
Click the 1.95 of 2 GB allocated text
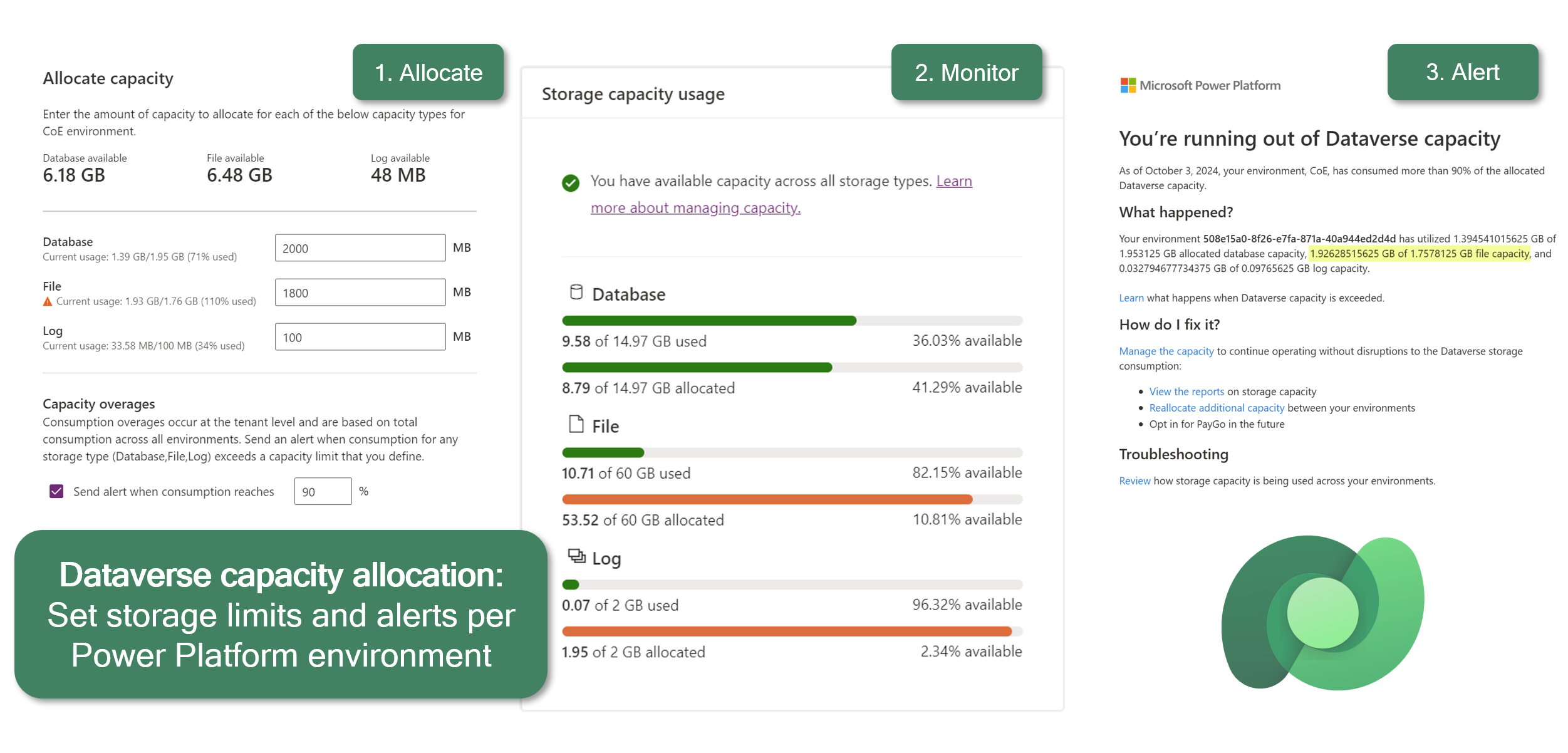[x=633, y=652]
